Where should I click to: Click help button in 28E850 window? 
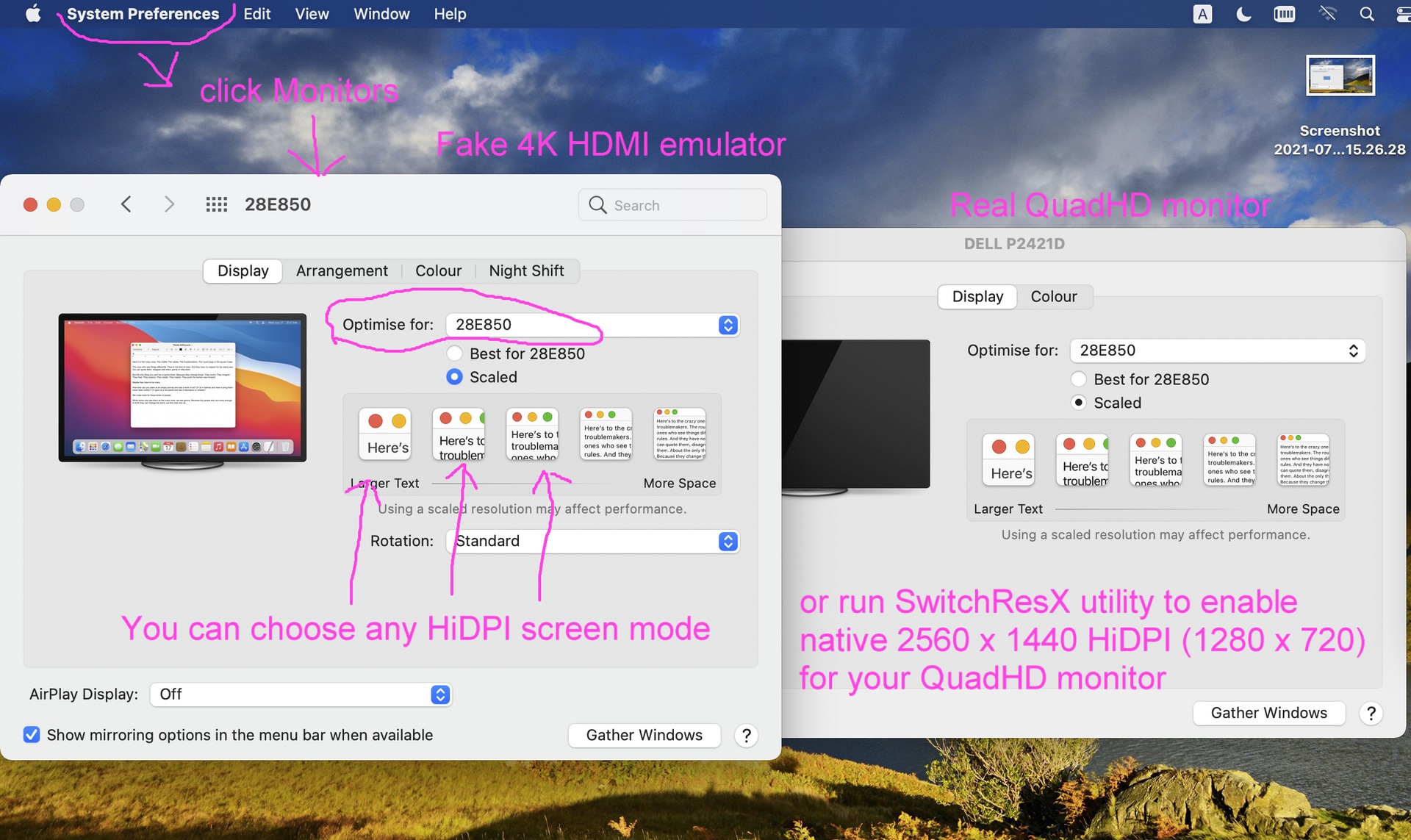(x=746, y=735)
